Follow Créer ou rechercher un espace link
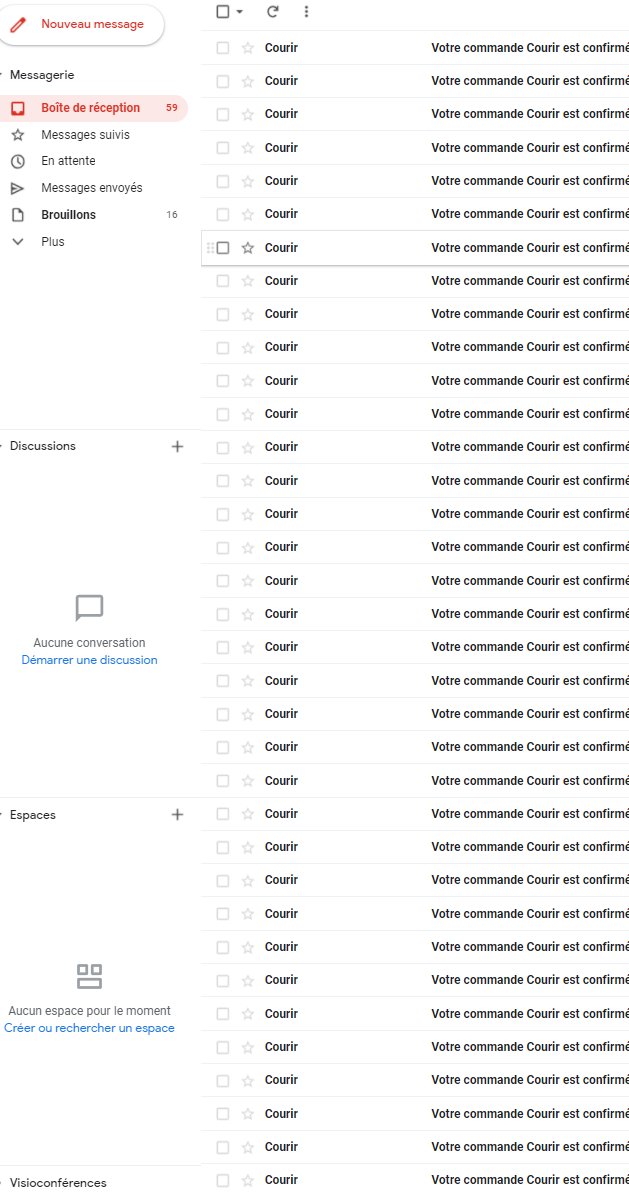629x1194 pixels. point(89,1028)
